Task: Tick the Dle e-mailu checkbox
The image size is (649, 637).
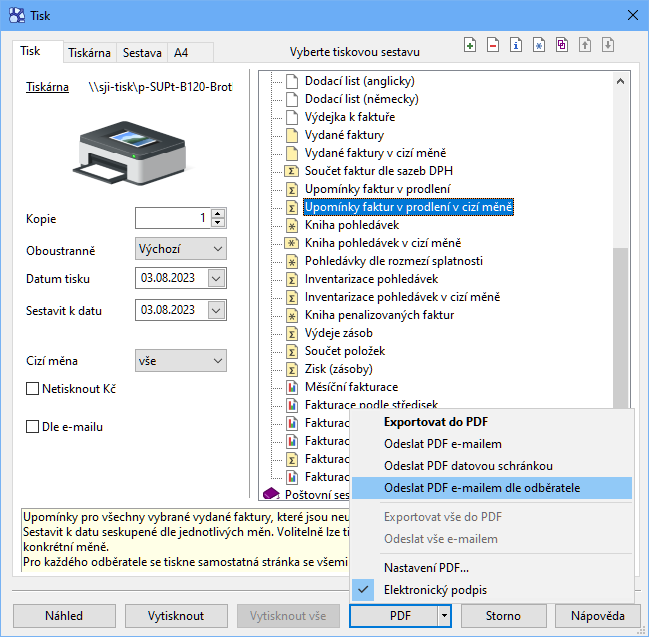Action: (33, 427)
